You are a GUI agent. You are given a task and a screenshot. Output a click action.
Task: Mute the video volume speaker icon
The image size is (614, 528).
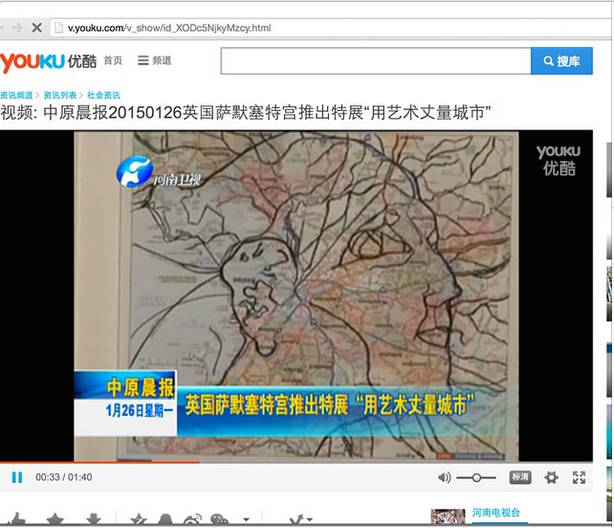(x=444, y=477)
